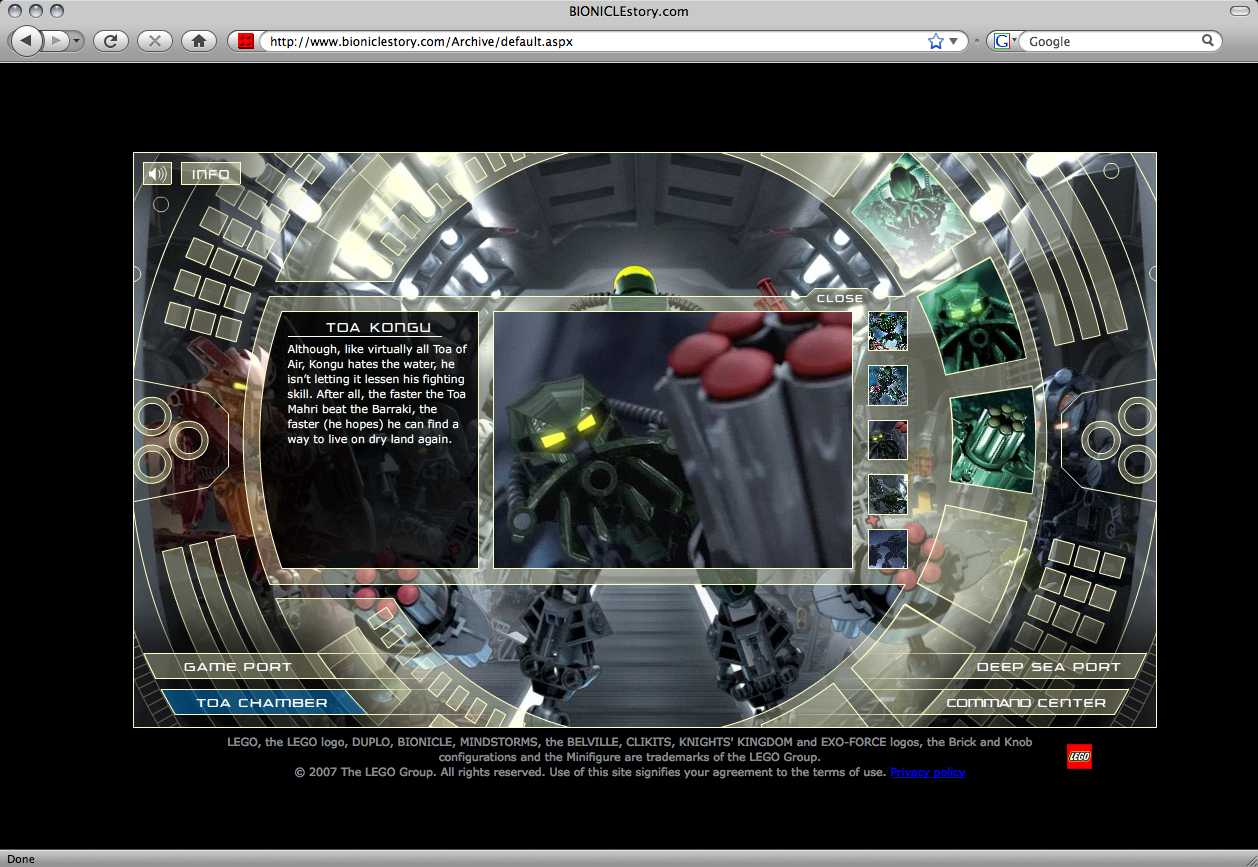Select the bottom Kongu gallery thumbnail
This screenshot has width=1258, height=867.
click(888, 549)
